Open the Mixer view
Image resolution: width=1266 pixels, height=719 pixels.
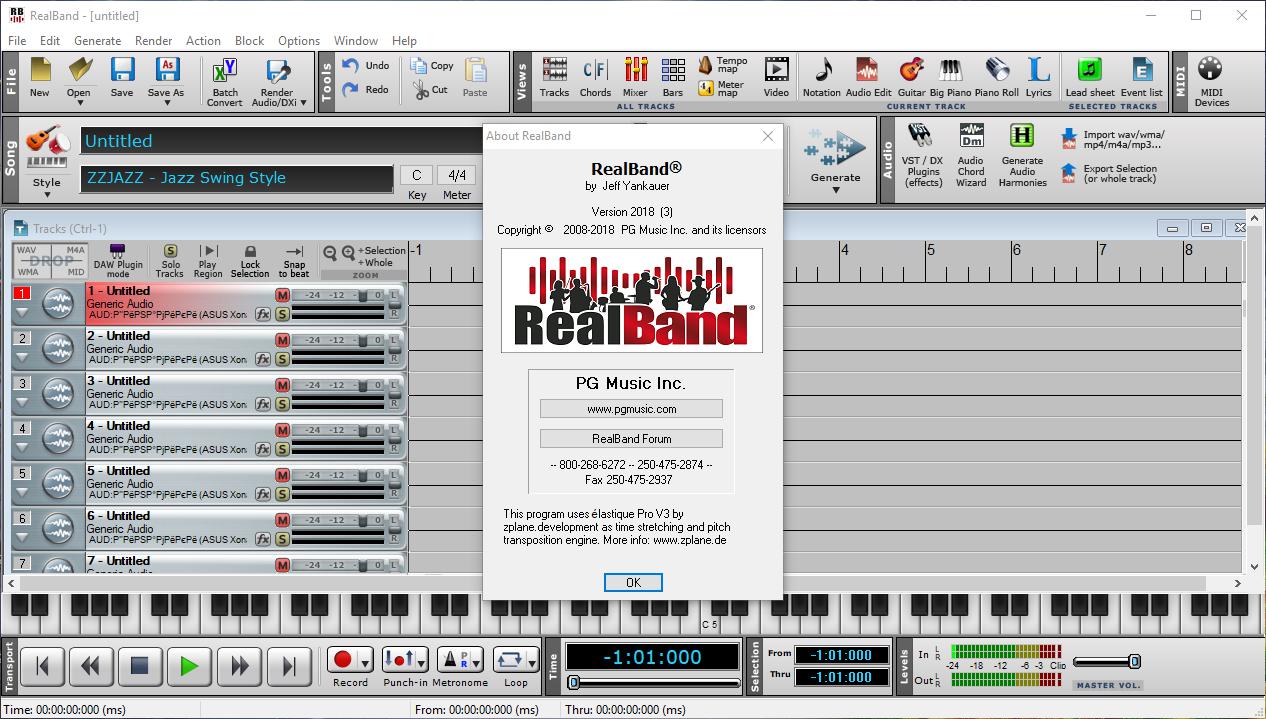pyautogui.click(x=635, y=71)
